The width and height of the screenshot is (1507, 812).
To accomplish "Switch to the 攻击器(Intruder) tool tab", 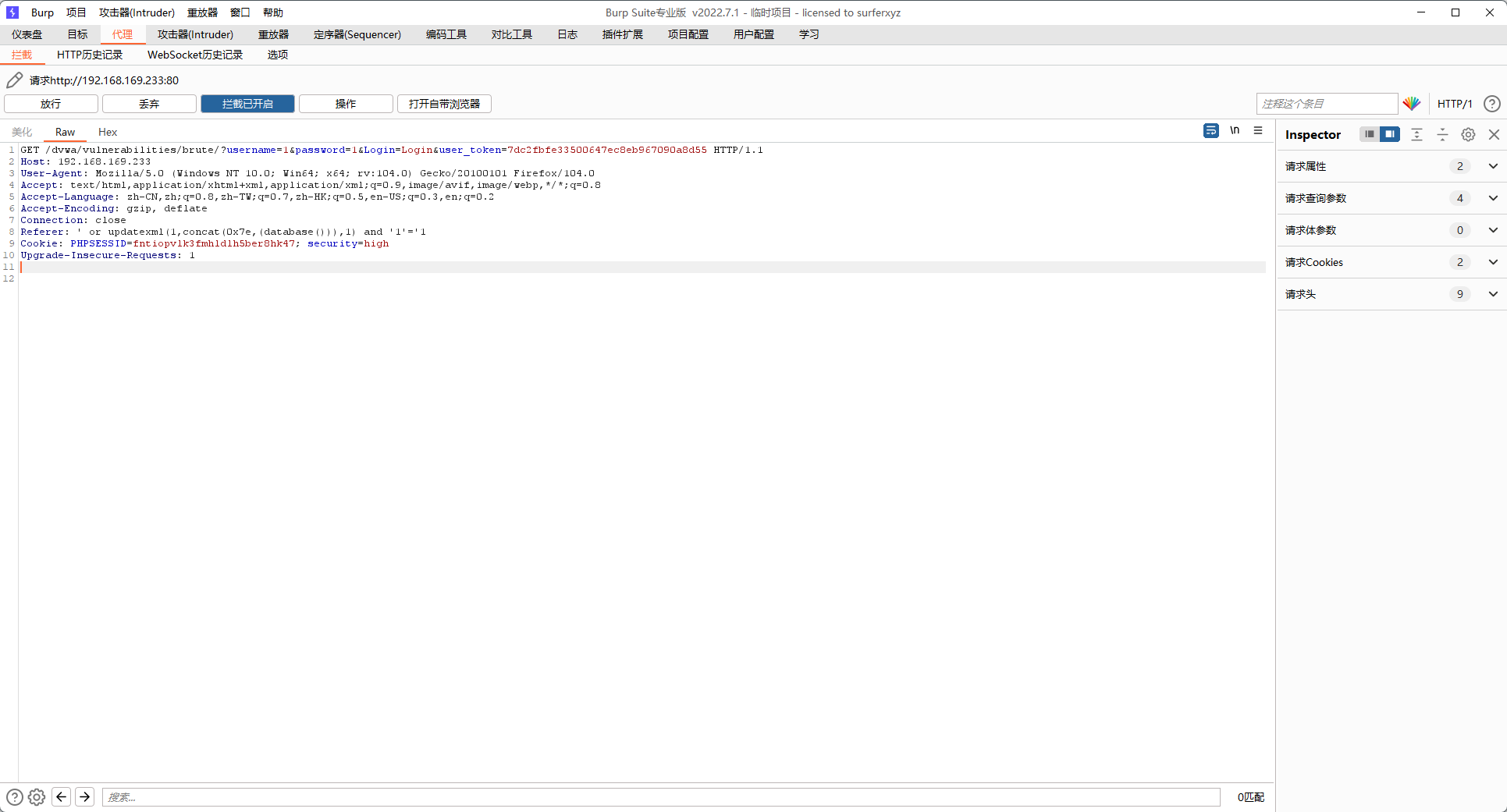I will point(195,34).
